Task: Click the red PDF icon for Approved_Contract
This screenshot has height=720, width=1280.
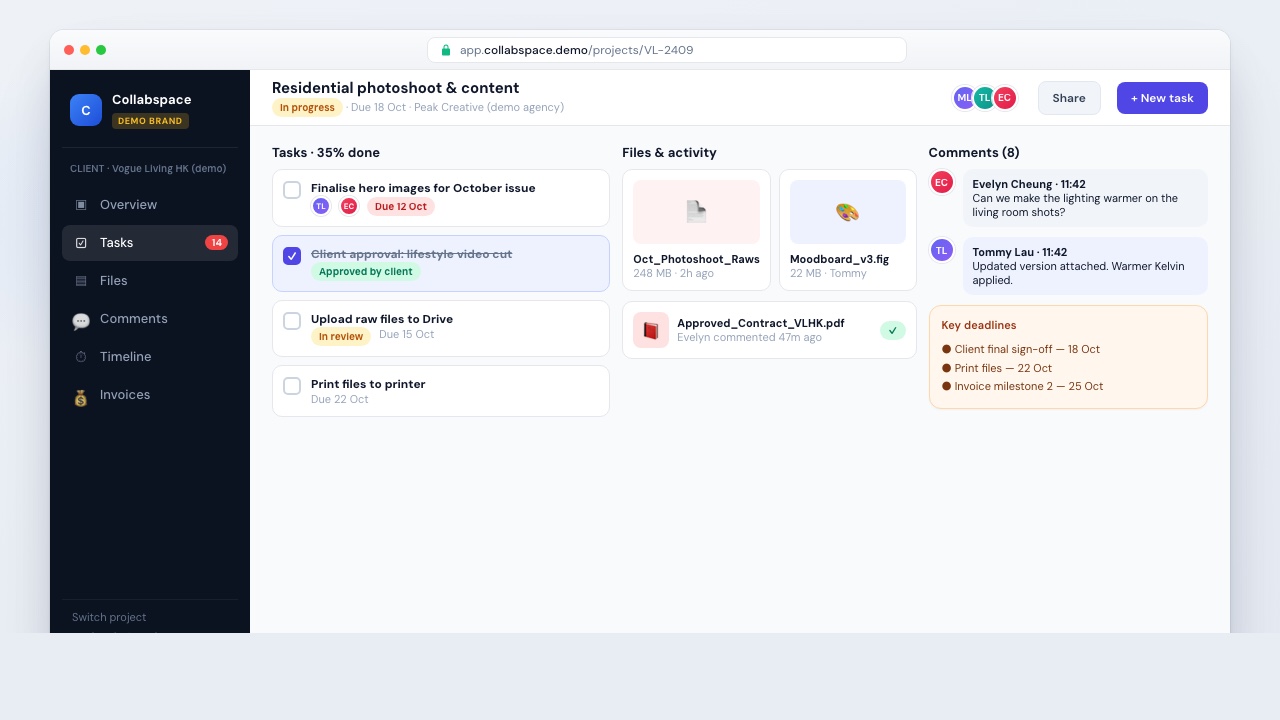Action: (x=651, y=330)
